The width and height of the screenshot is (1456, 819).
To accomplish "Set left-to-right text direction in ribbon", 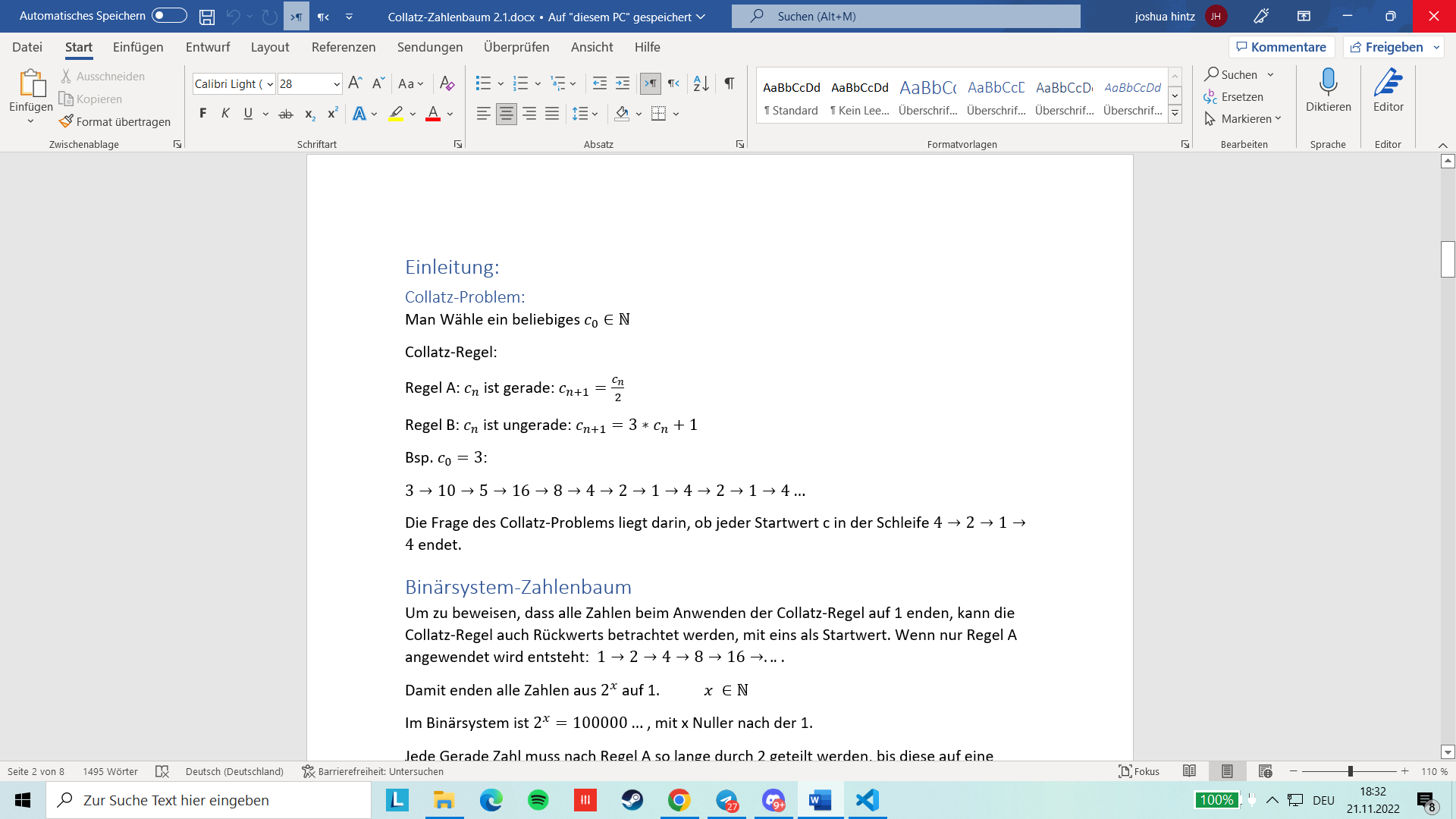I will pos(651,83).
